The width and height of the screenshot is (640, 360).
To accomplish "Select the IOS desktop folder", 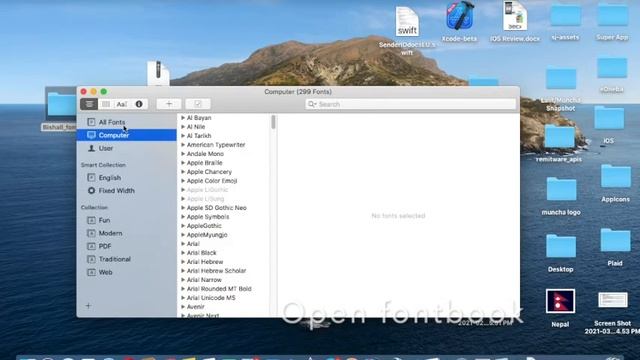I will (609, 118).
